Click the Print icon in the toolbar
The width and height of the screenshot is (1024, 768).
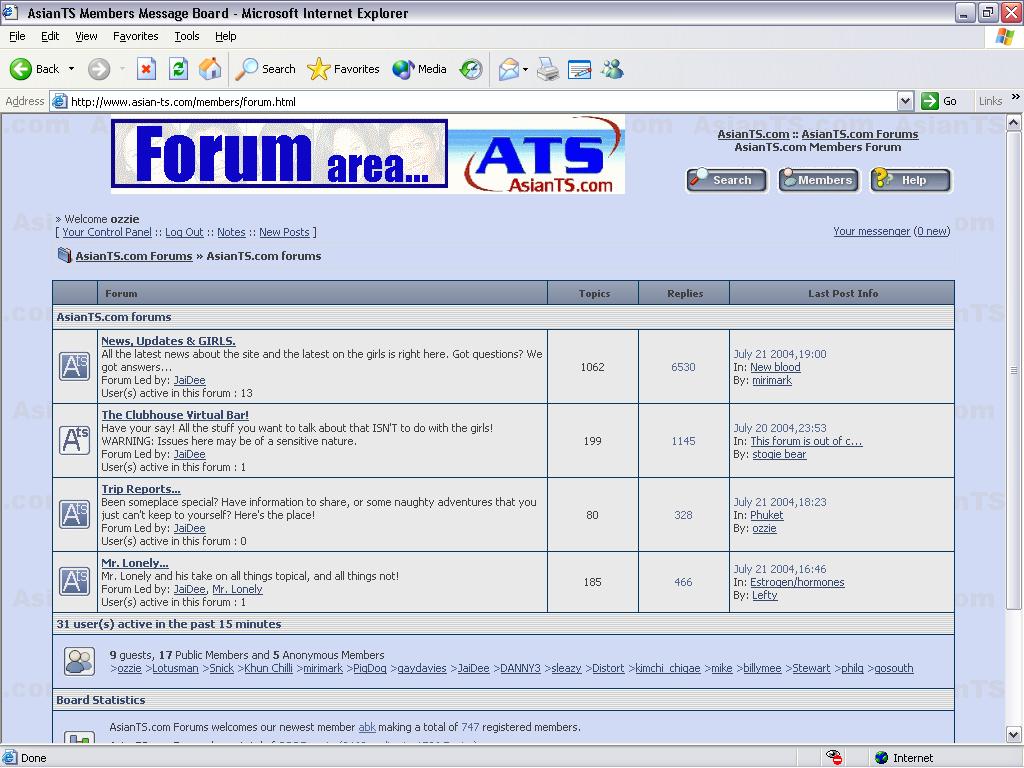coord(548,69)
